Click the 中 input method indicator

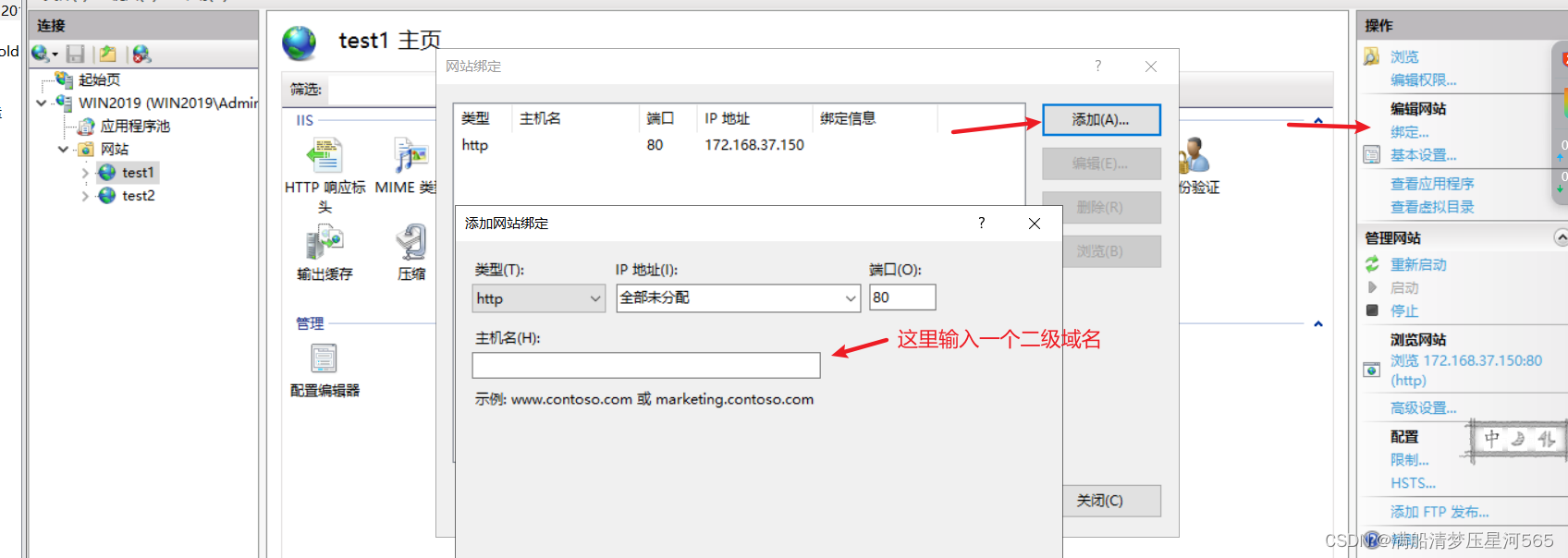click(x=1491, y=439)
